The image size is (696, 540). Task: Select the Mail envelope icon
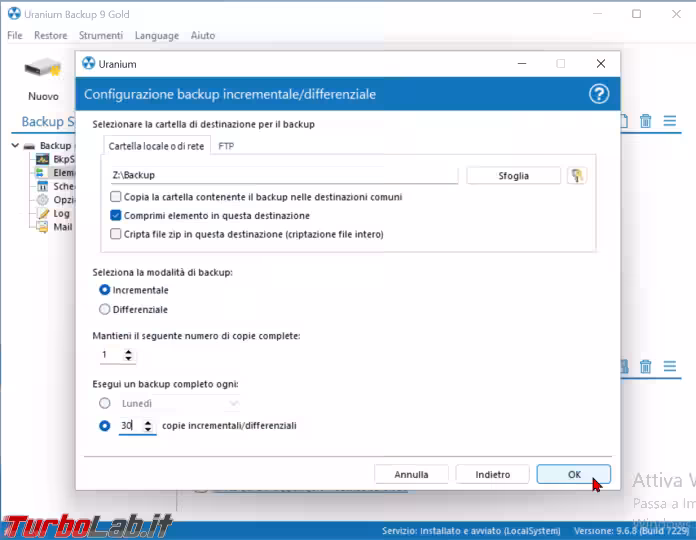[x=43, y=227]
